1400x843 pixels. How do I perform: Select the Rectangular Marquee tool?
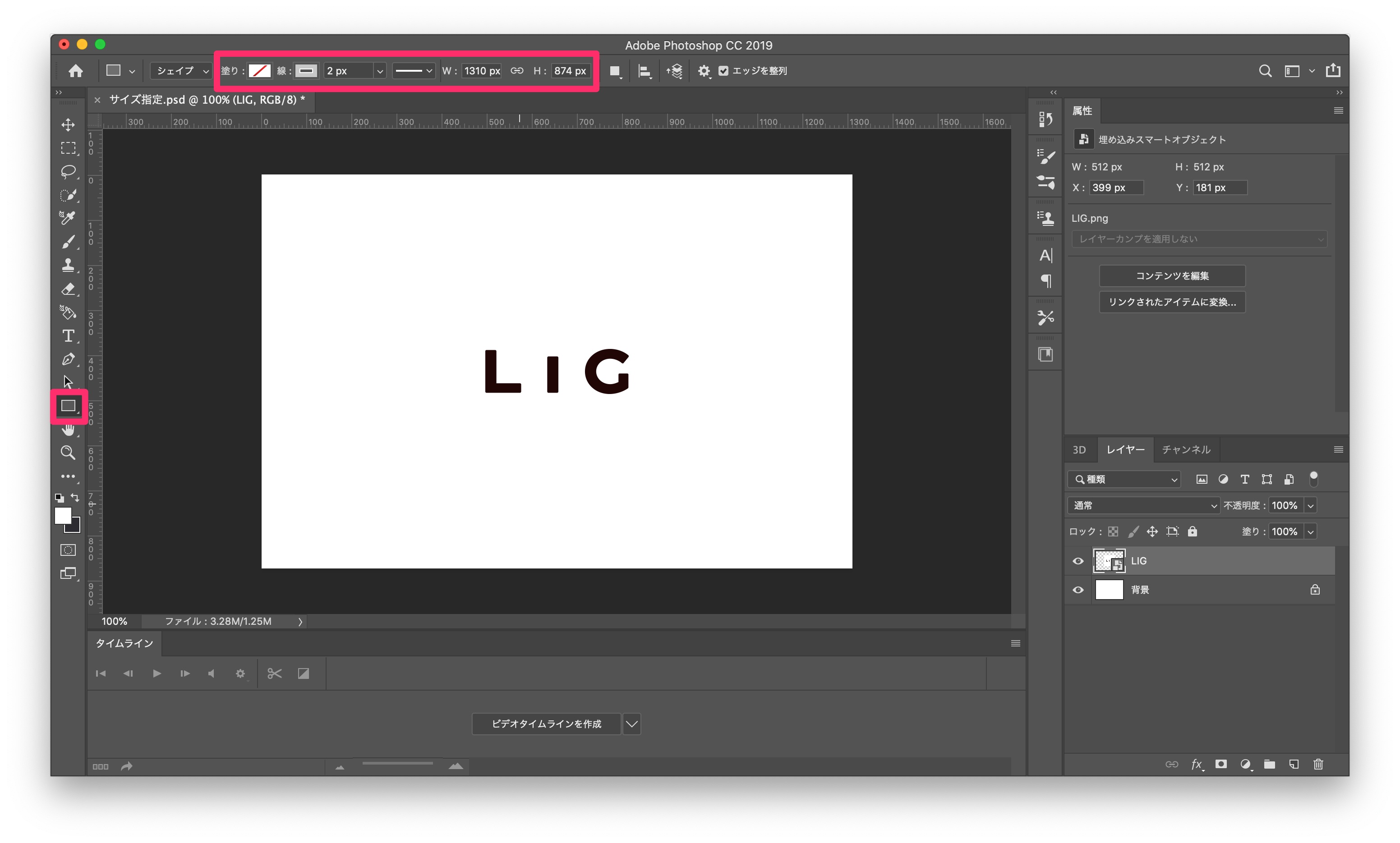pyautogui.click(x=68, y=148)
